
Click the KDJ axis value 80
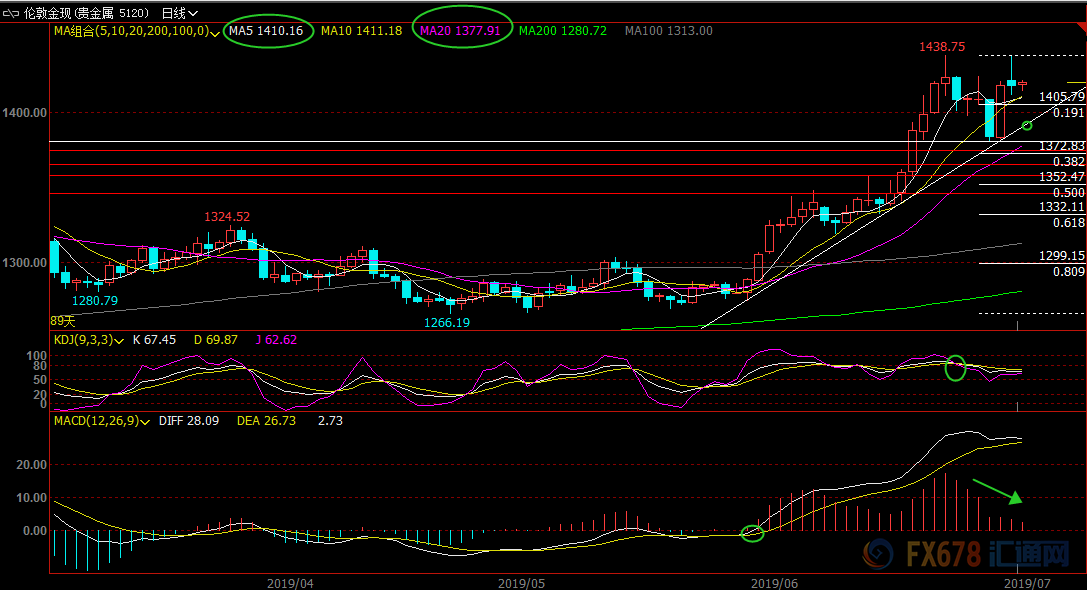pyautogui.click(x=40, y=366)
